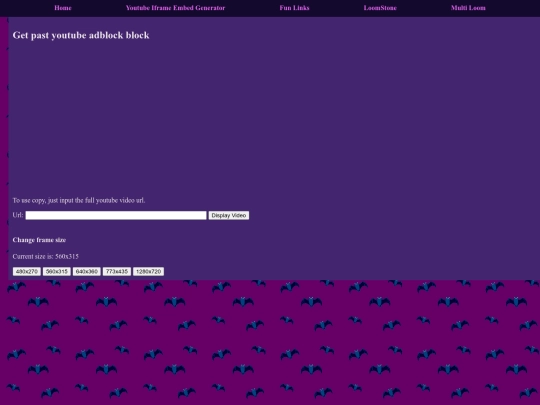Focus the Url input field

(116, 215)
